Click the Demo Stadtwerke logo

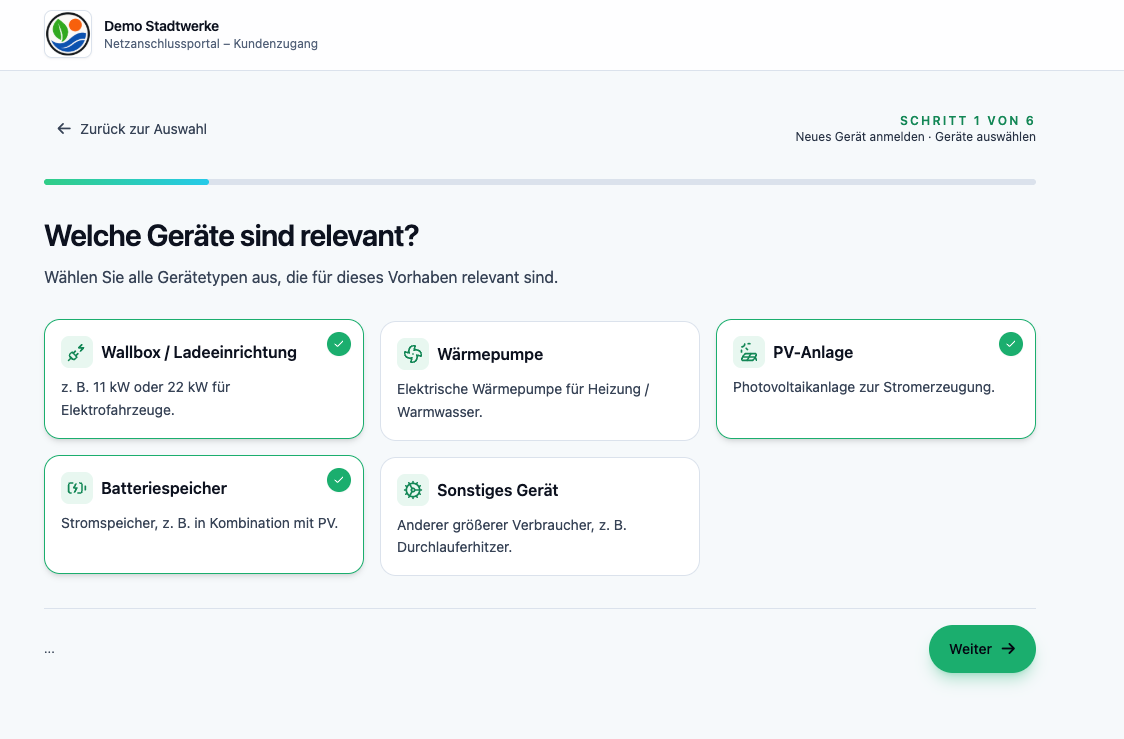[68, 35]
